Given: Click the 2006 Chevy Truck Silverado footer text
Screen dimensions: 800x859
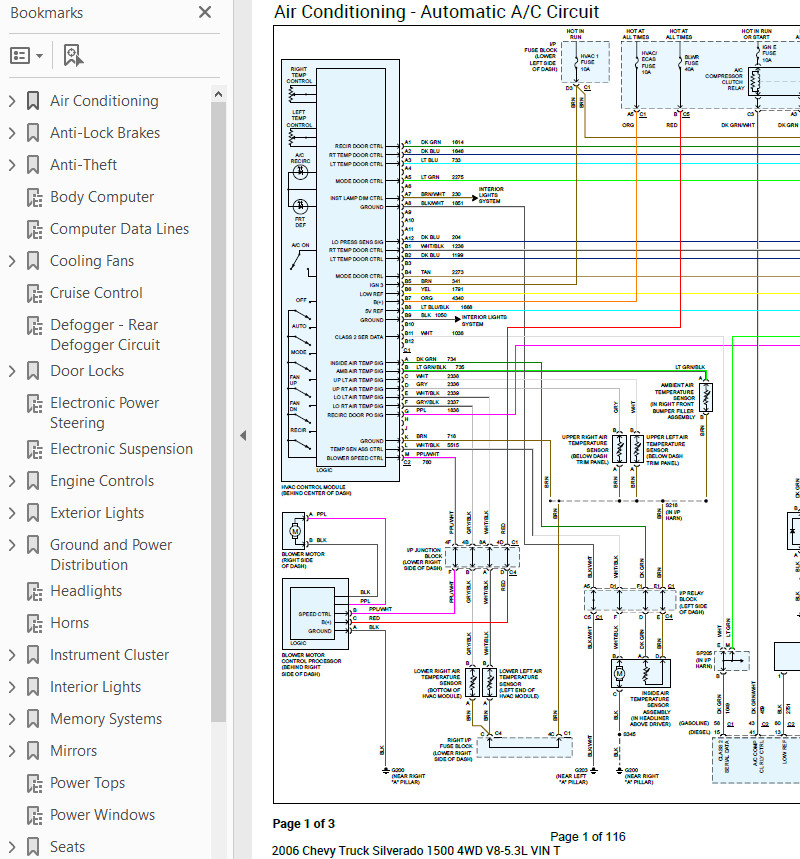Looking at the screenshot, I should (x=416, y=851).
